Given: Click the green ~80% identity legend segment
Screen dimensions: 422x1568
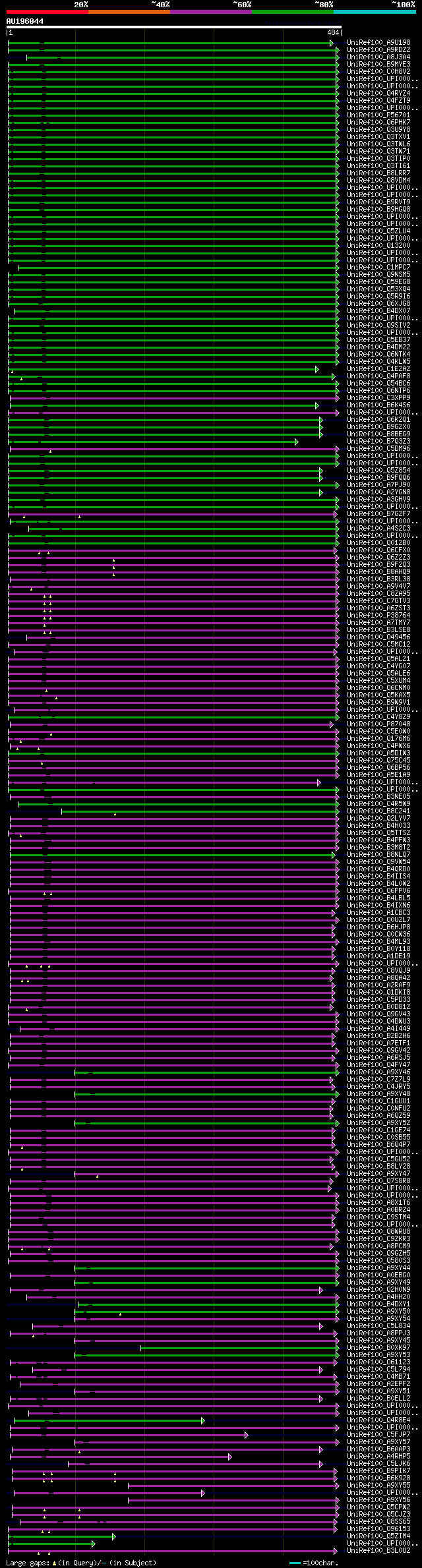Looking at the screenshot, I should coord(292,12).
